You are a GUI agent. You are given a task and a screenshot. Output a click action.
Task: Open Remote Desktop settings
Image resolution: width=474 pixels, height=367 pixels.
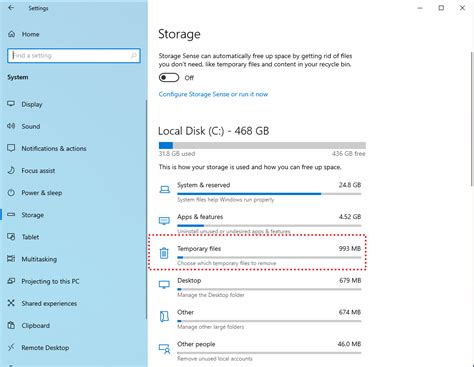pos(74,348)
